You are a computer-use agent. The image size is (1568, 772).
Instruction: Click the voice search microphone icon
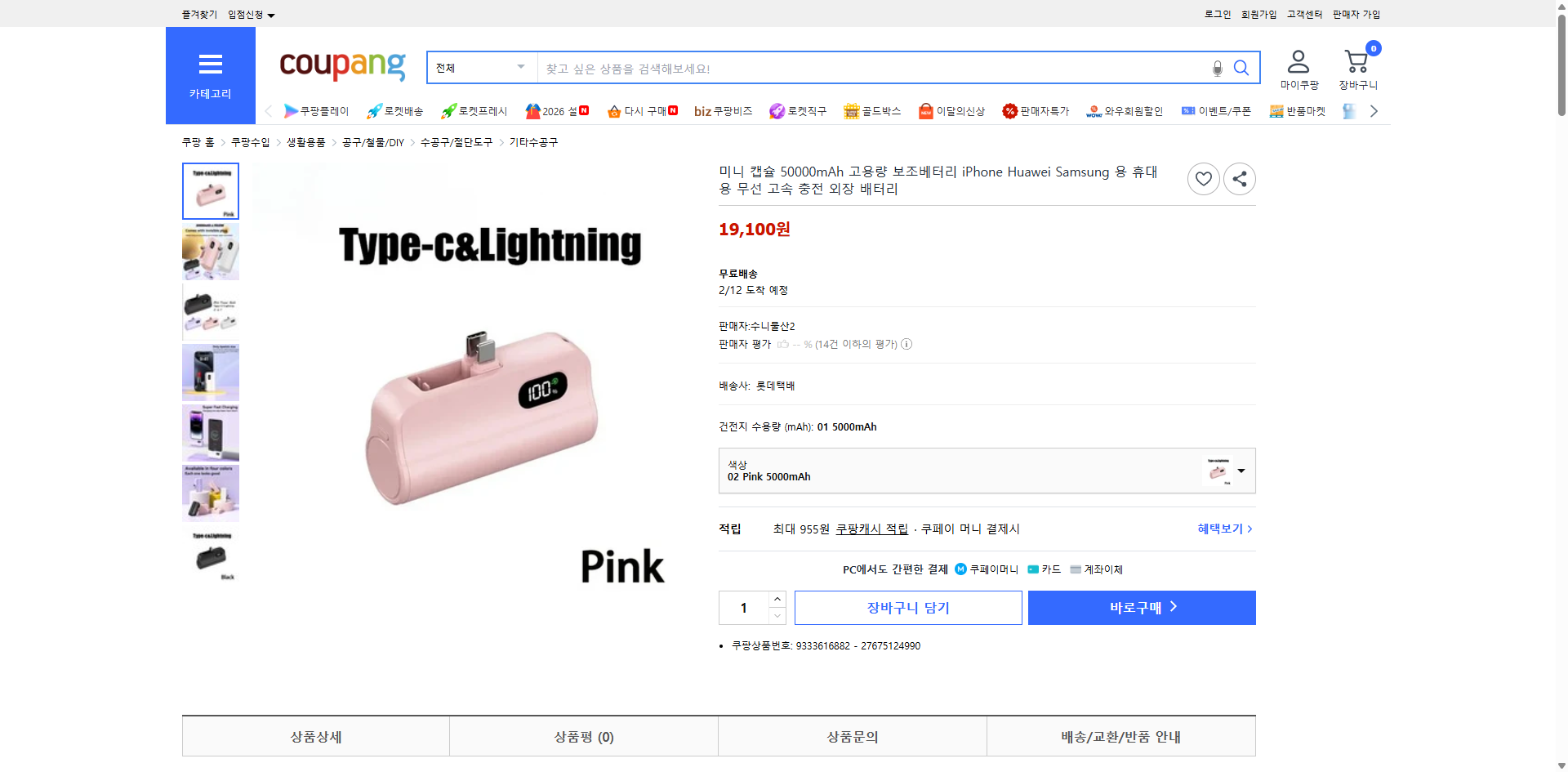click(1217, 68)
